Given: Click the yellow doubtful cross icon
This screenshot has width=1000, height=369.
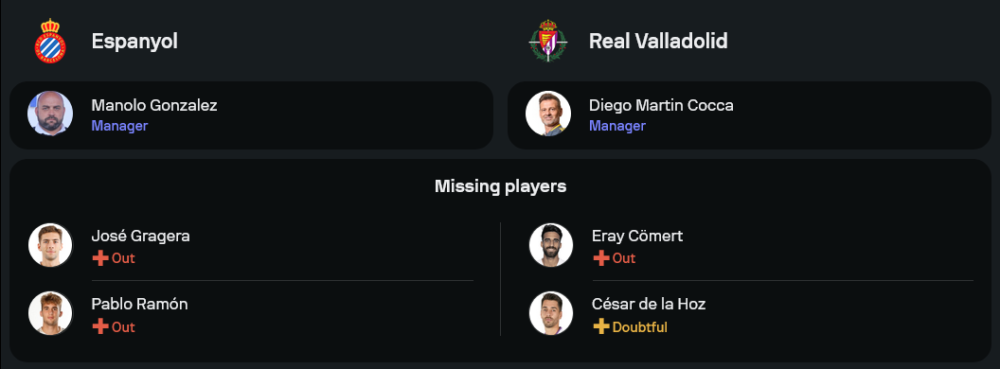Looking at the screenshot, I should pos(601,327).
